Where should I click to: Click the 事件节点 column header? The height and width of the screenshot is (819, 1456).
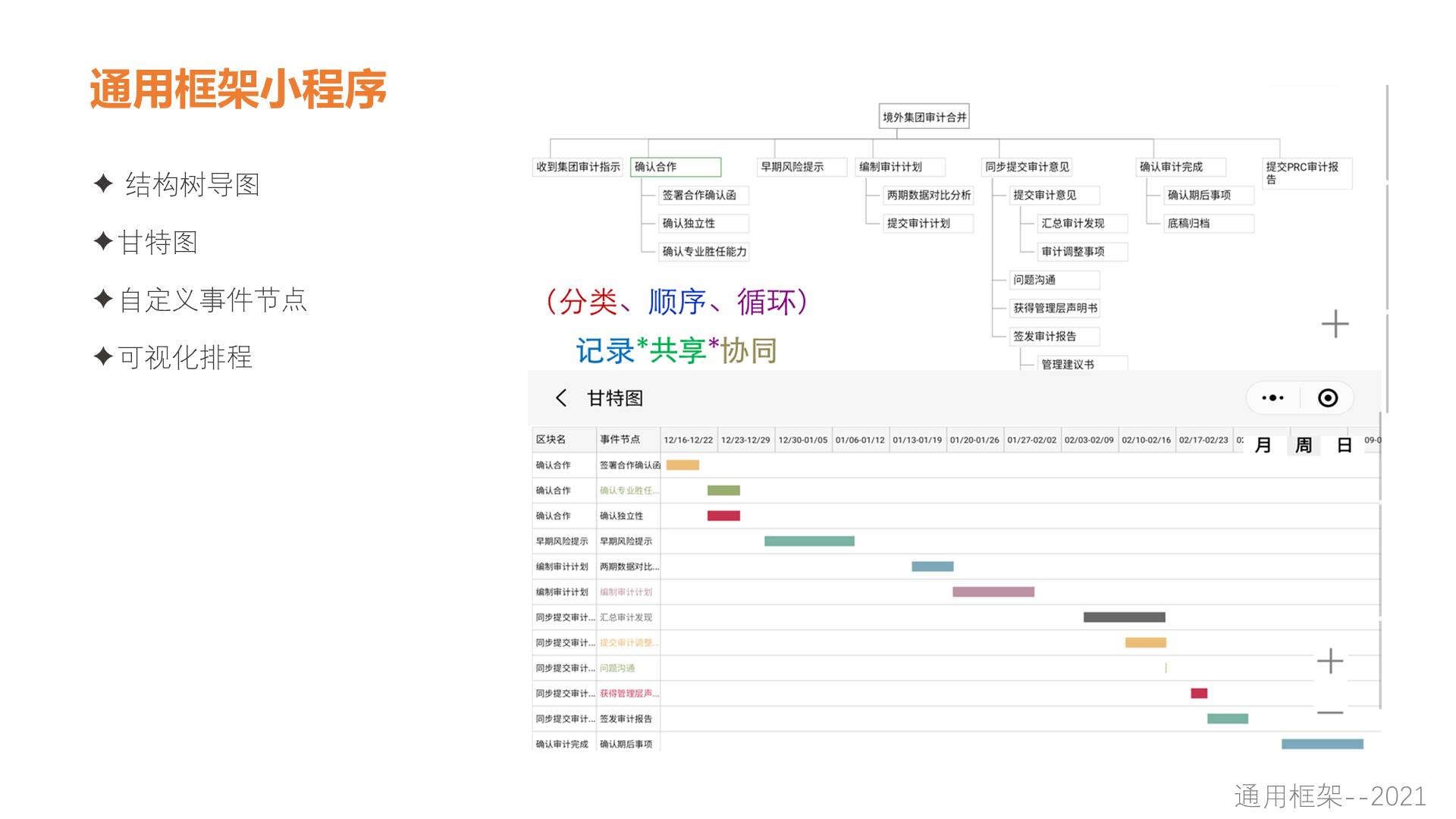pyautogui.click(x=620, y=440)
